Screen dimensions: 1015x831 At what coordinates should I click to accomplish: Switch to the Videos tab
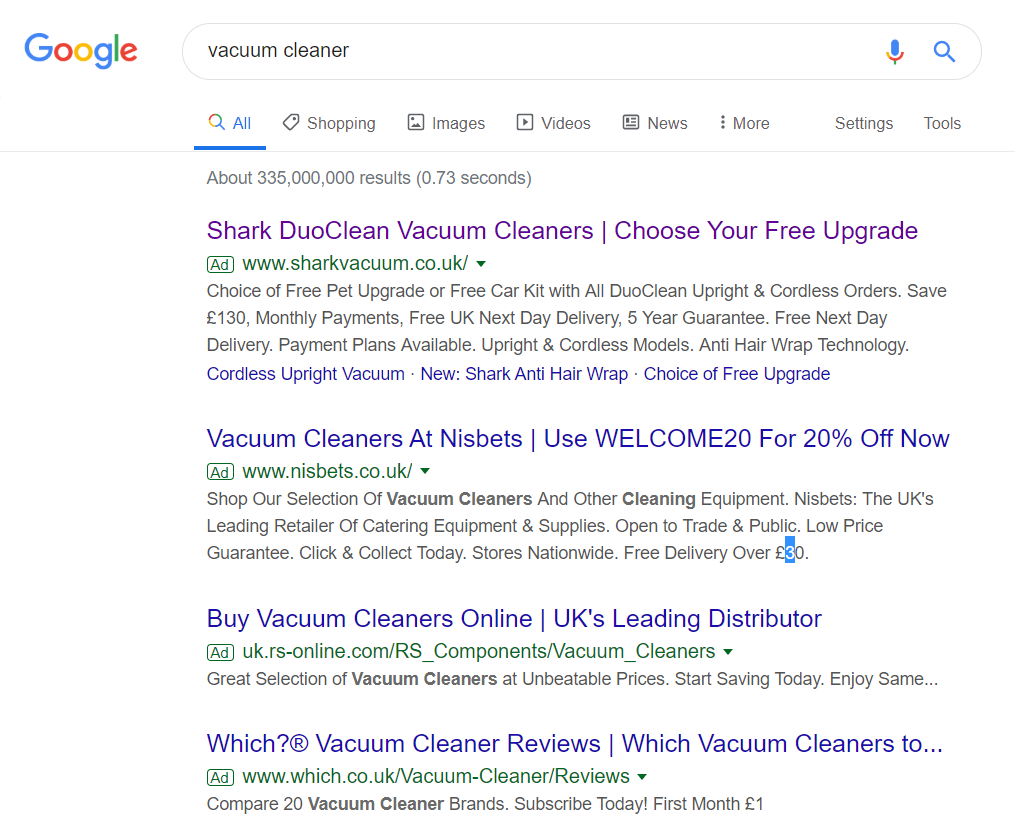coord(553,124)
